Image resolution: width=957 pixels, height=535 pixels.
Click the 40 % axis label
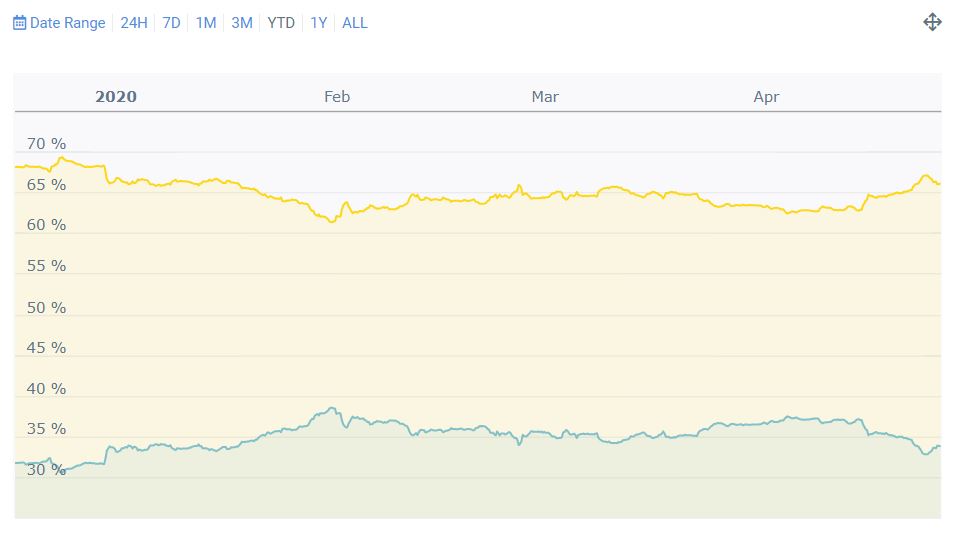click(x=46, y=389)
